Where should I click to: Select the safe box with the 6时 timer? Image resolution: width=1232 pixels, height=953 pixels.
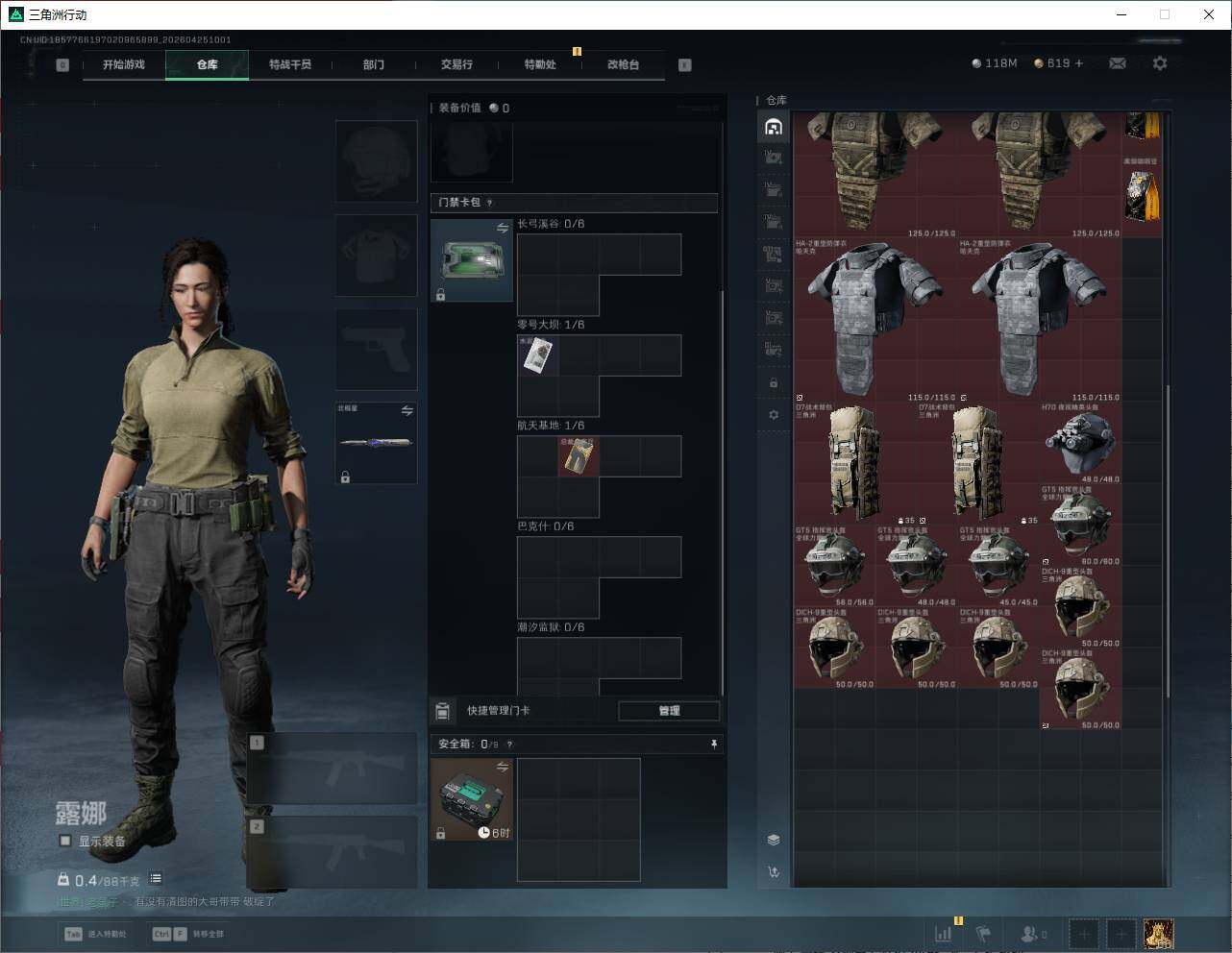coord(472,799)
